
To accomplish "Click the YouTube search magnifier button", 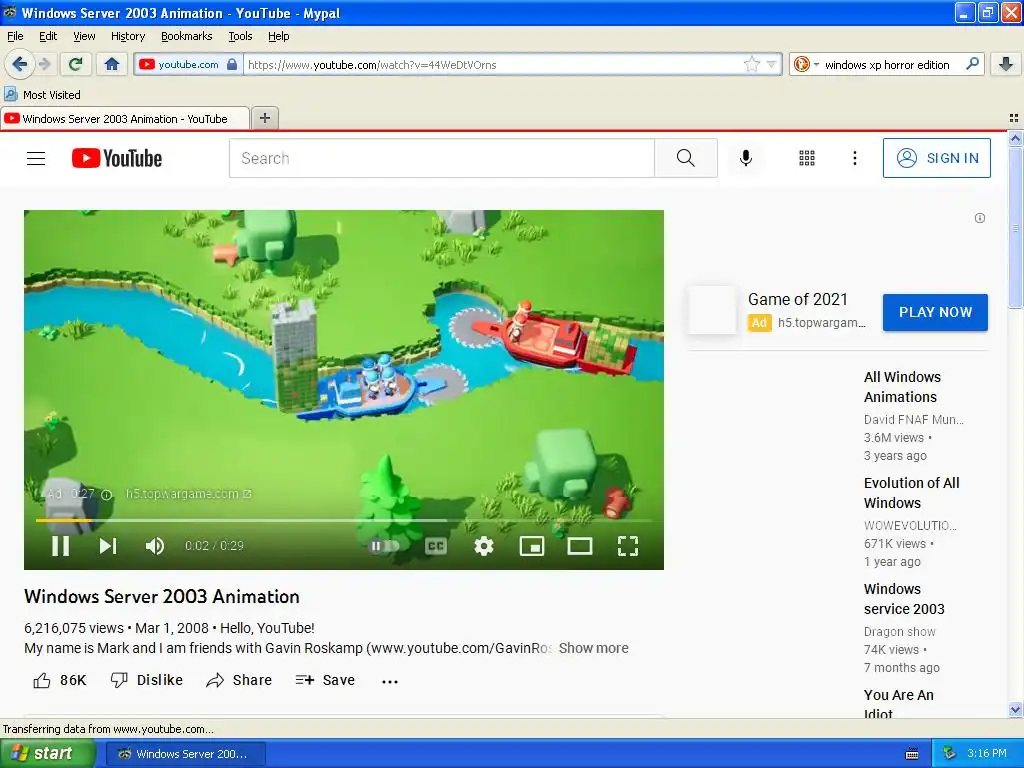I will (x=686, y=158).
